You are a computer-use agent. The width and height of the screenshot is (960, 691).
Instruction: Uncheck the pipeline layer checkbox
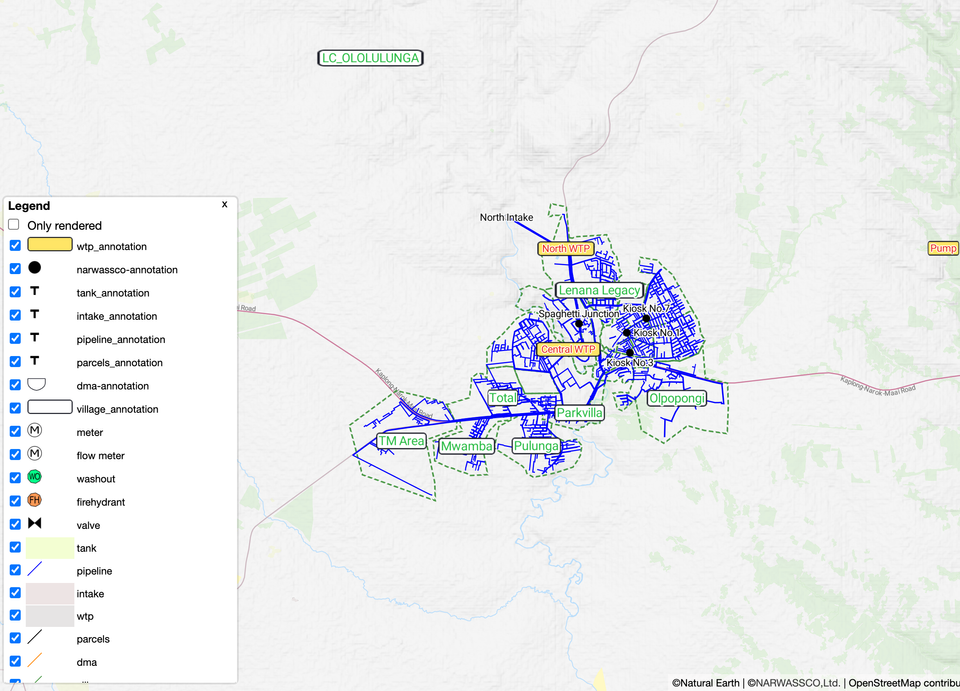tap(14, 570)
